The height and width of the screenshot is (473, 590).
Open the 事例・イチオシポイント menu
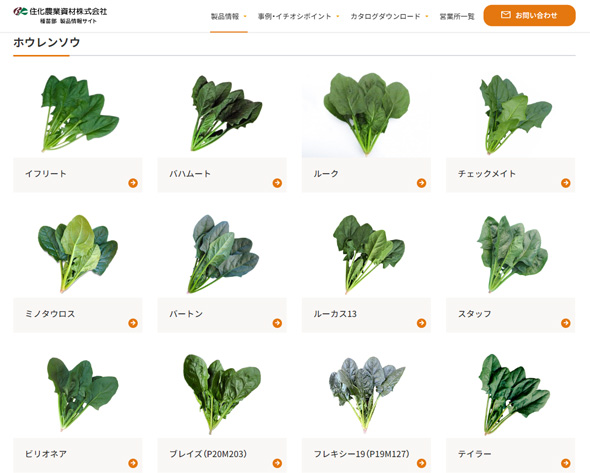point(294,16)
